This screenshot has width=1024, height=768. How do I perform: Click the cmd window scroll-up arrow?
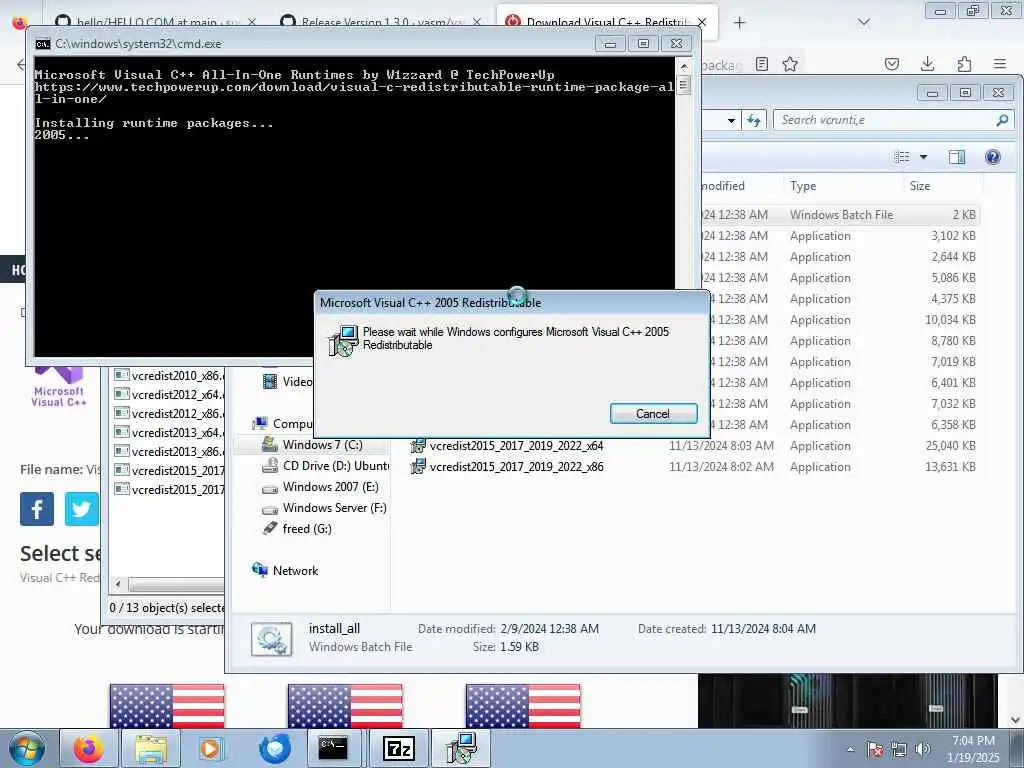click(x=684, y=67)
